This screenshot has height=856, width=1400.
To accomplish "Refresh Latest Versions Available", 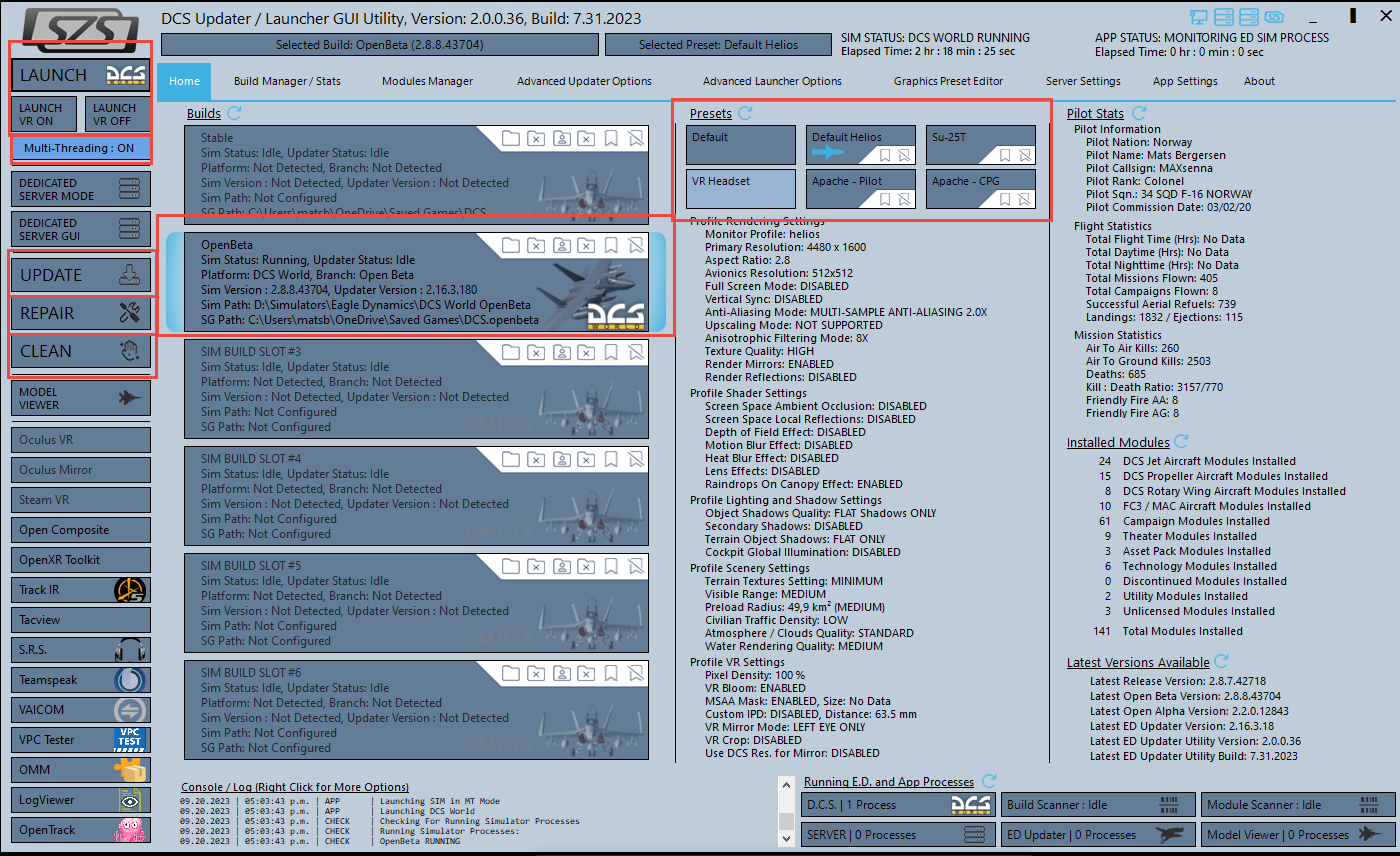I will [1221, 661].
